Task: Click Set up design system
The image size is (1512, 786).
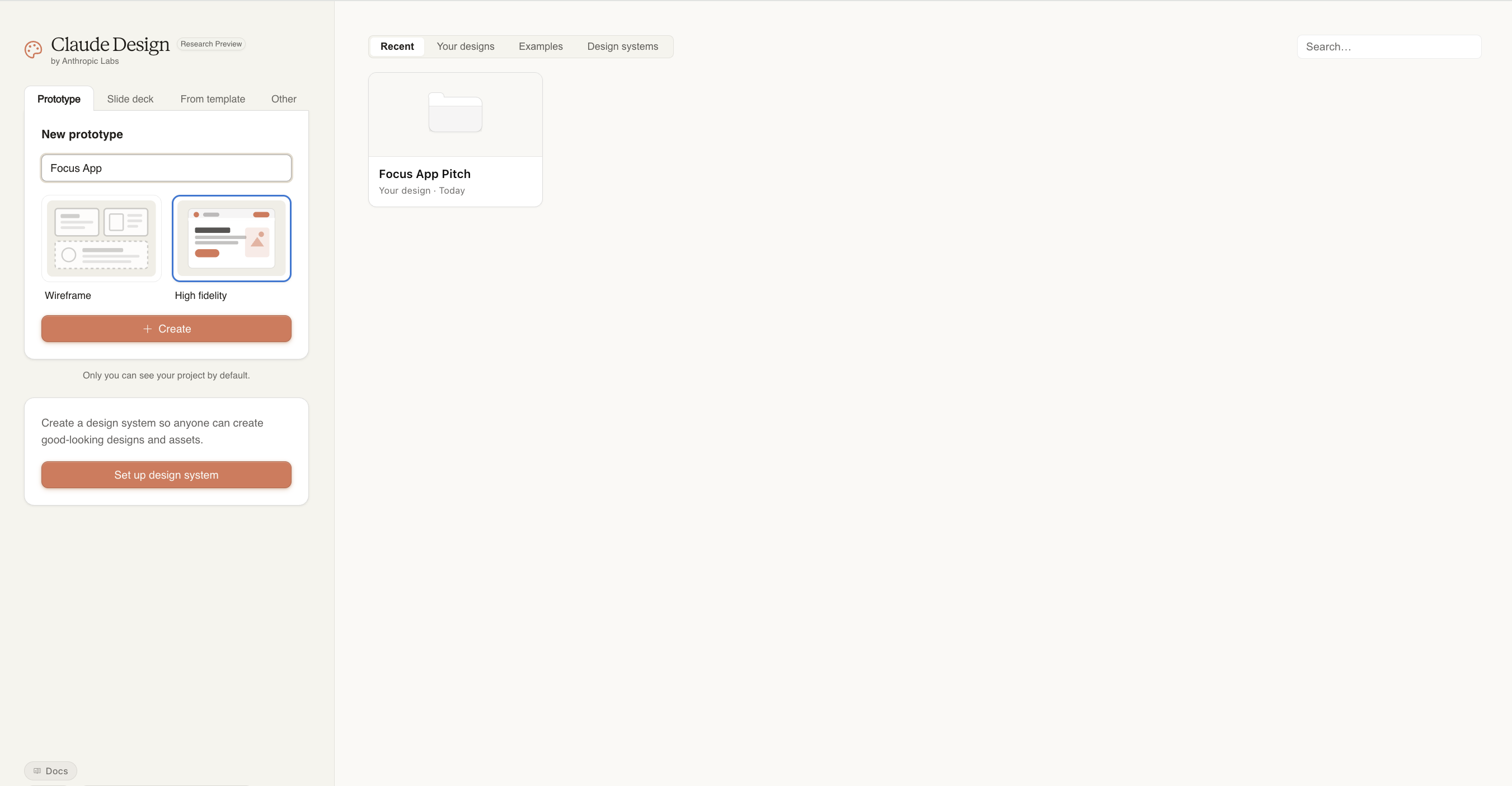Action: [166, 474]
